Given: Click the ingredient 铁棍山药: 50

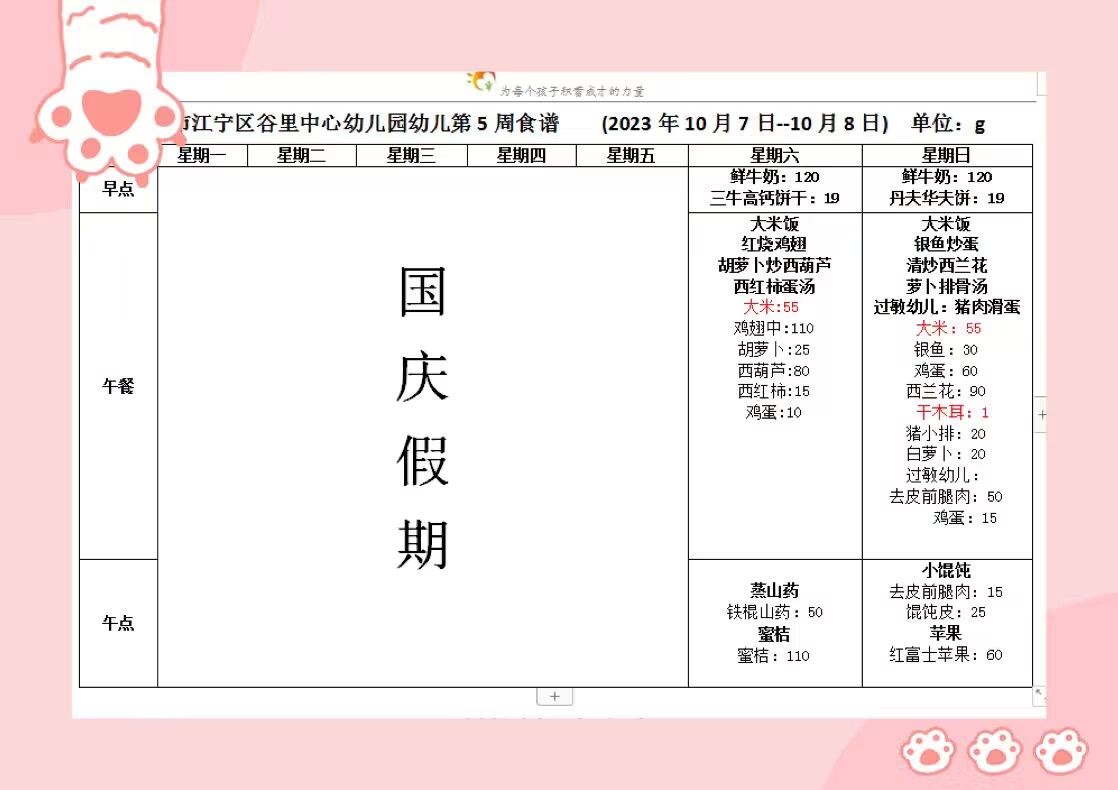Looking at the screenshot, I should click(775, 612).
